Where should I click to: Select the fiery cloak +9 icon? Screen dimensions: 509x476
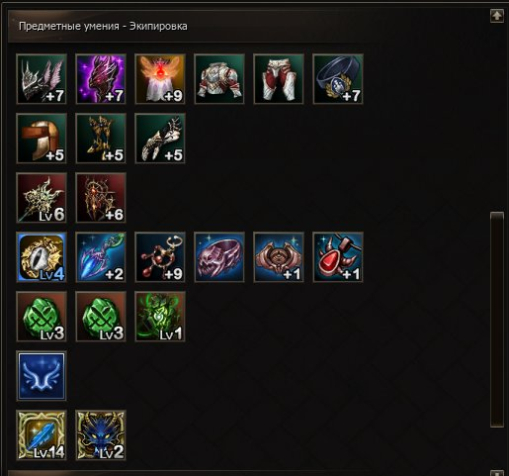pos(160,79)
